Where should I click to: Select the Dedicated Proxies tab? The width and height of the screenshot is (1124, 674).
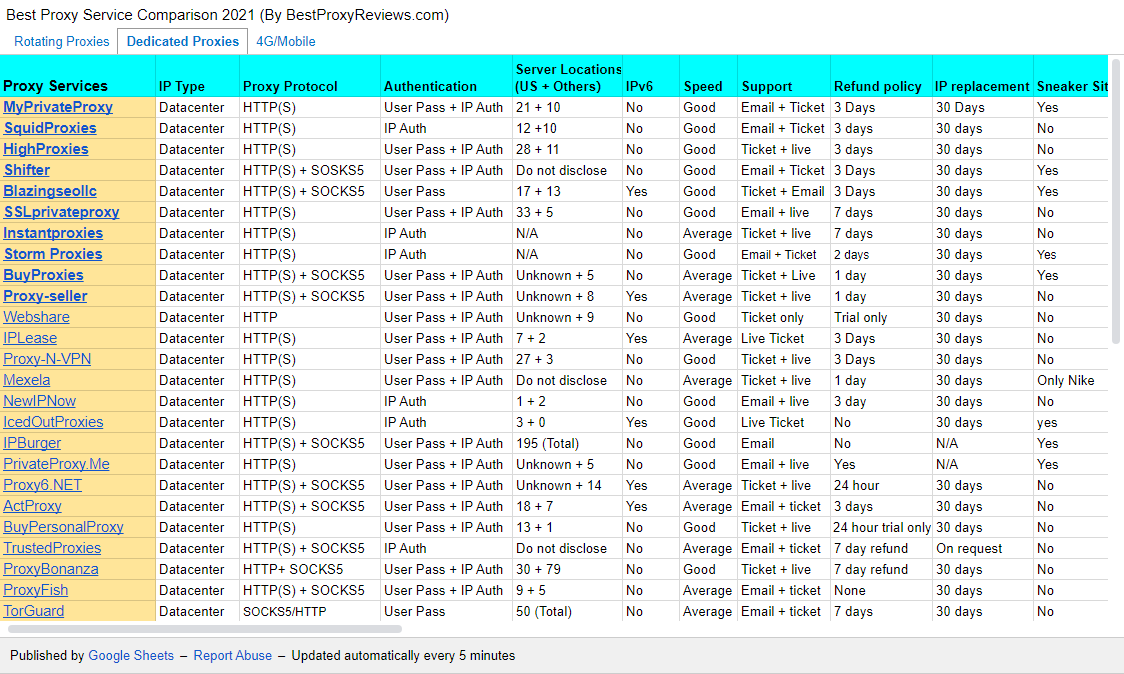183,41
